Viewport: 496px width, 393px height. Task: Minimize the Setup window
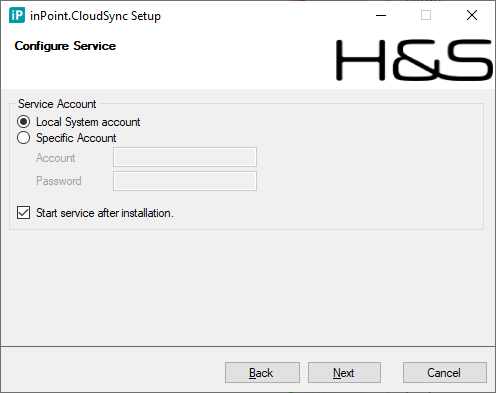pos(381,15)
